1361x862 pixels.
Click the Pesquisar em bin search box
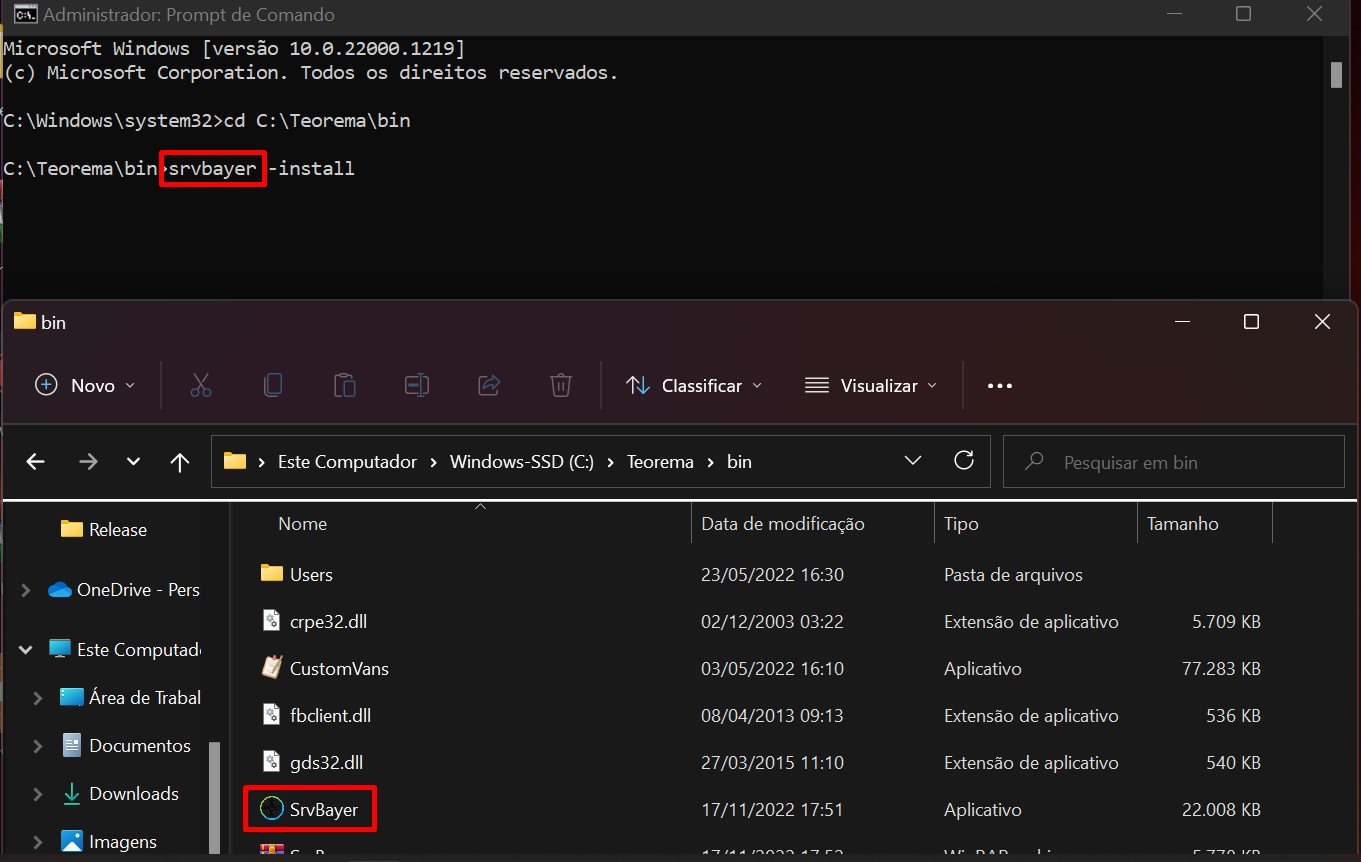[1174, 462]
